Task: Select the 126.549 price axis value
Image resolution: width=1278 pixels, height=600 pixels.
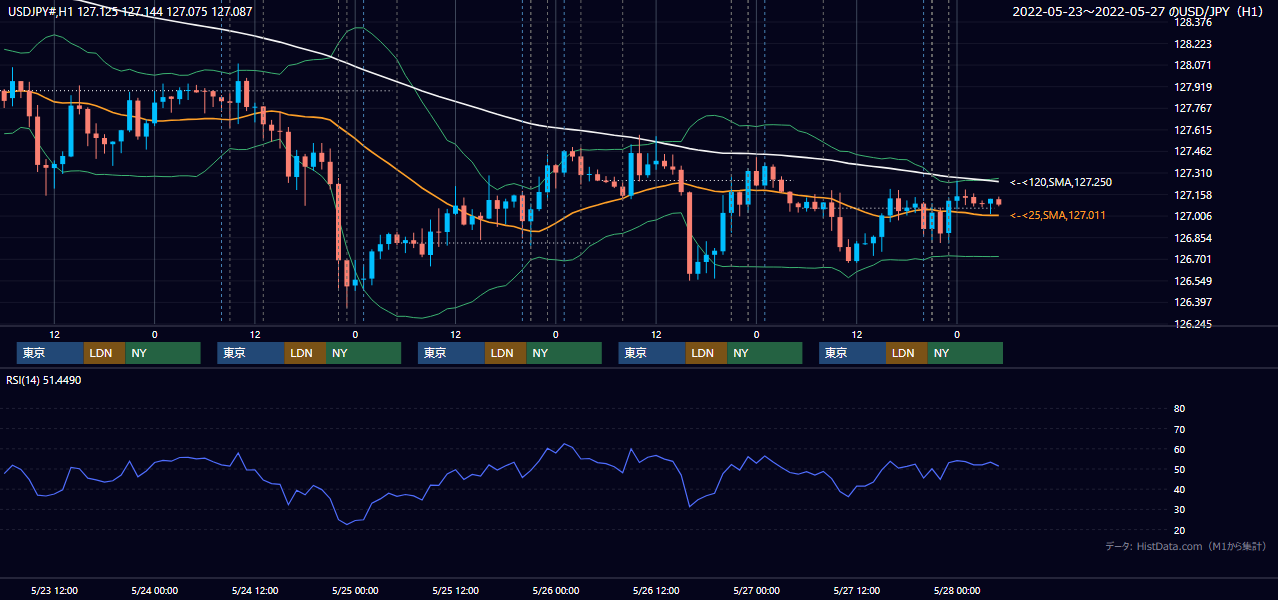Action: point(1193,281)
